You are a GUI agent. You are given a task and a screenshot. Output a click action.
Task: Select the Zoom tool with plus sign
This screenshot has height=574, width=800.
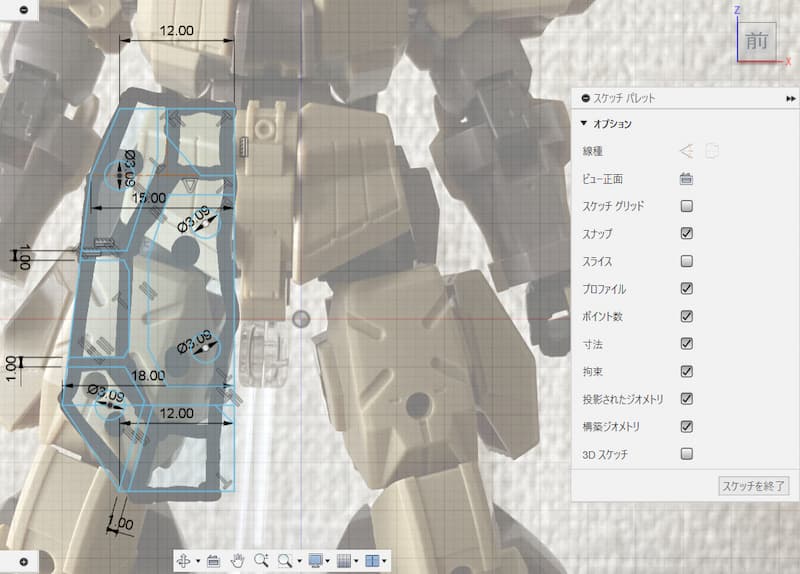[x=261, y=560]
